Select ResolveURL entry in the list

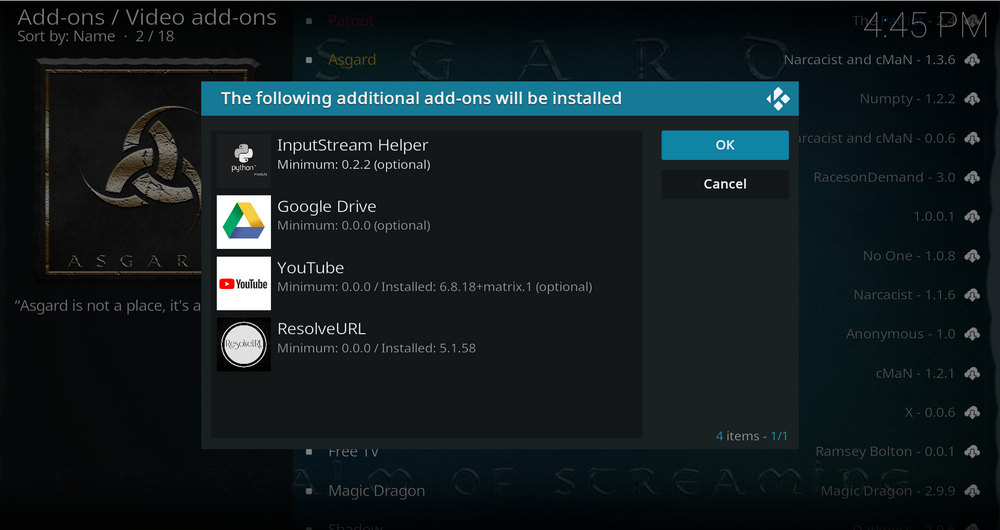[427, 337]
